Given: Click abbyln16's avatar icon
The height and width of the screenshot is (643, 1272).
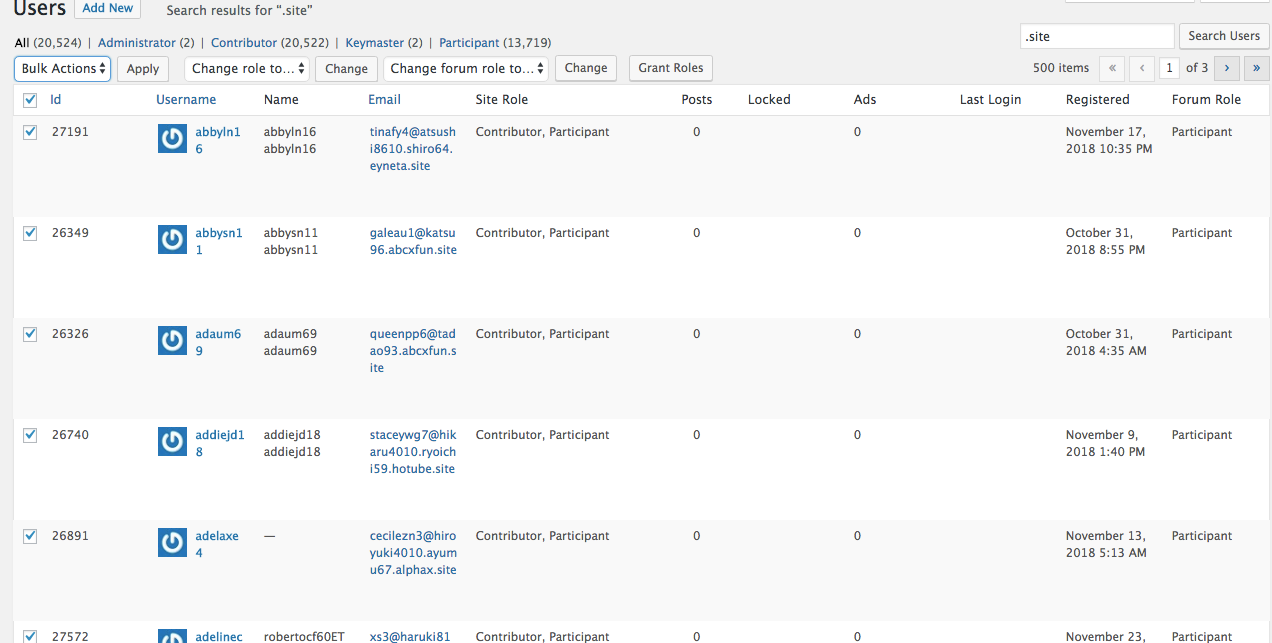Looking at the screenshot, I should 172,138.
